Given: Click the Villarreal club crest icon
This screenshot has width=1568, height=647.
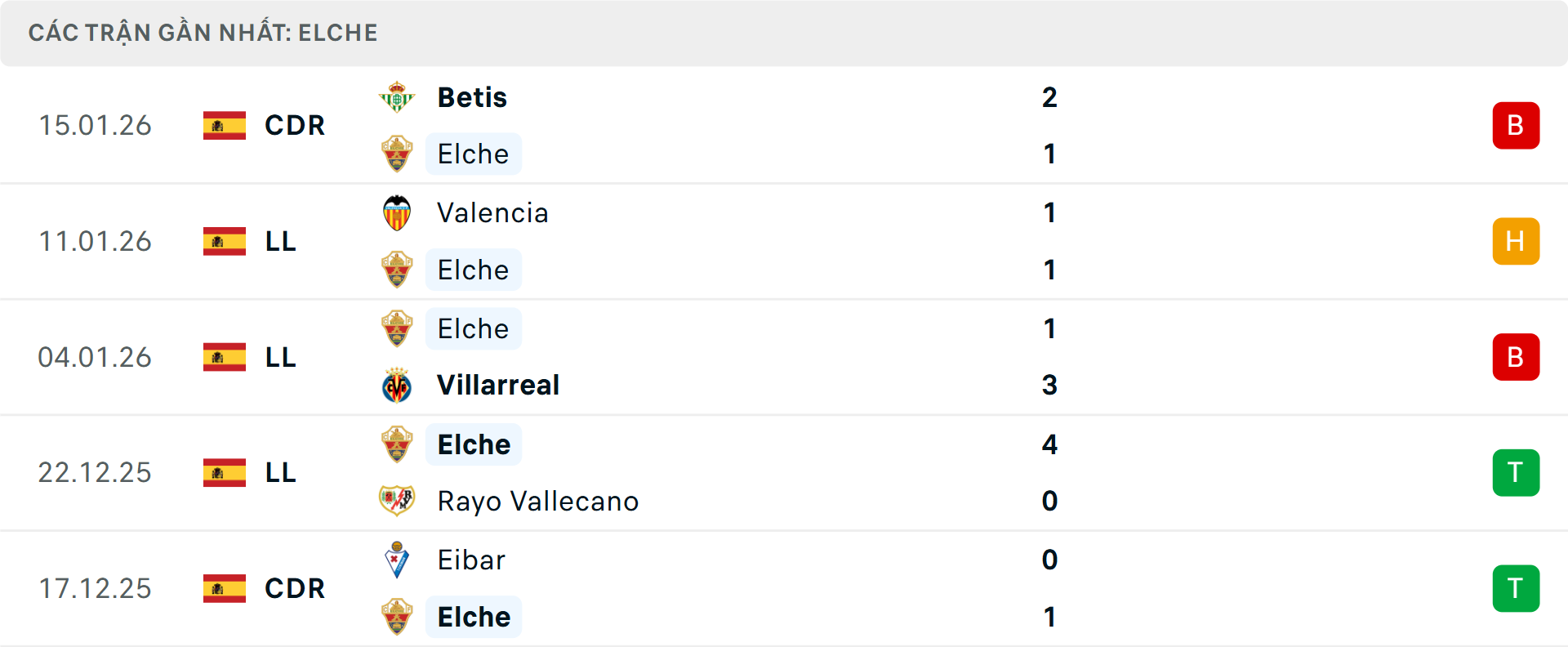Looking at the screenshot, I should coord(397,386).
